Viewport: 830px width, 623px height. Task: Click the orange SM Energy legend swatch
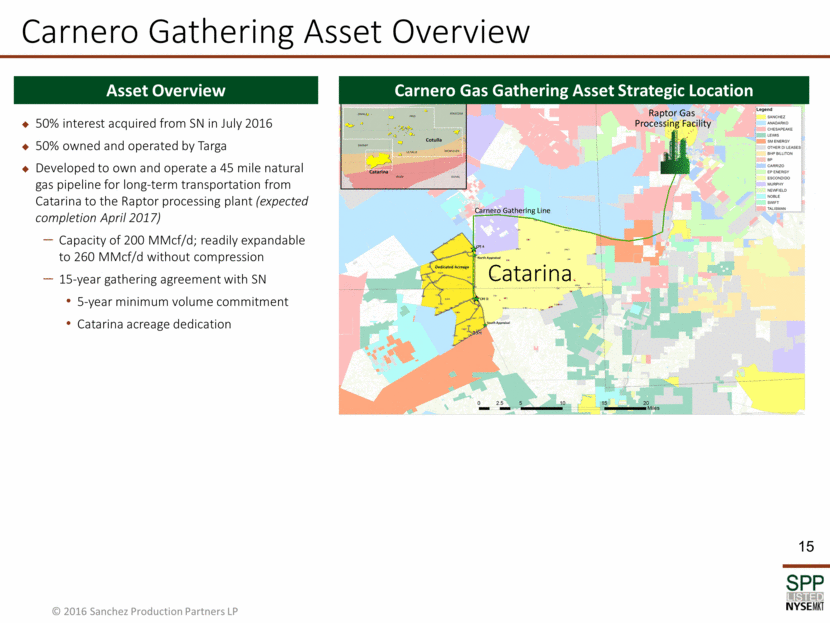pyautogui.click(x=761, y=142)
